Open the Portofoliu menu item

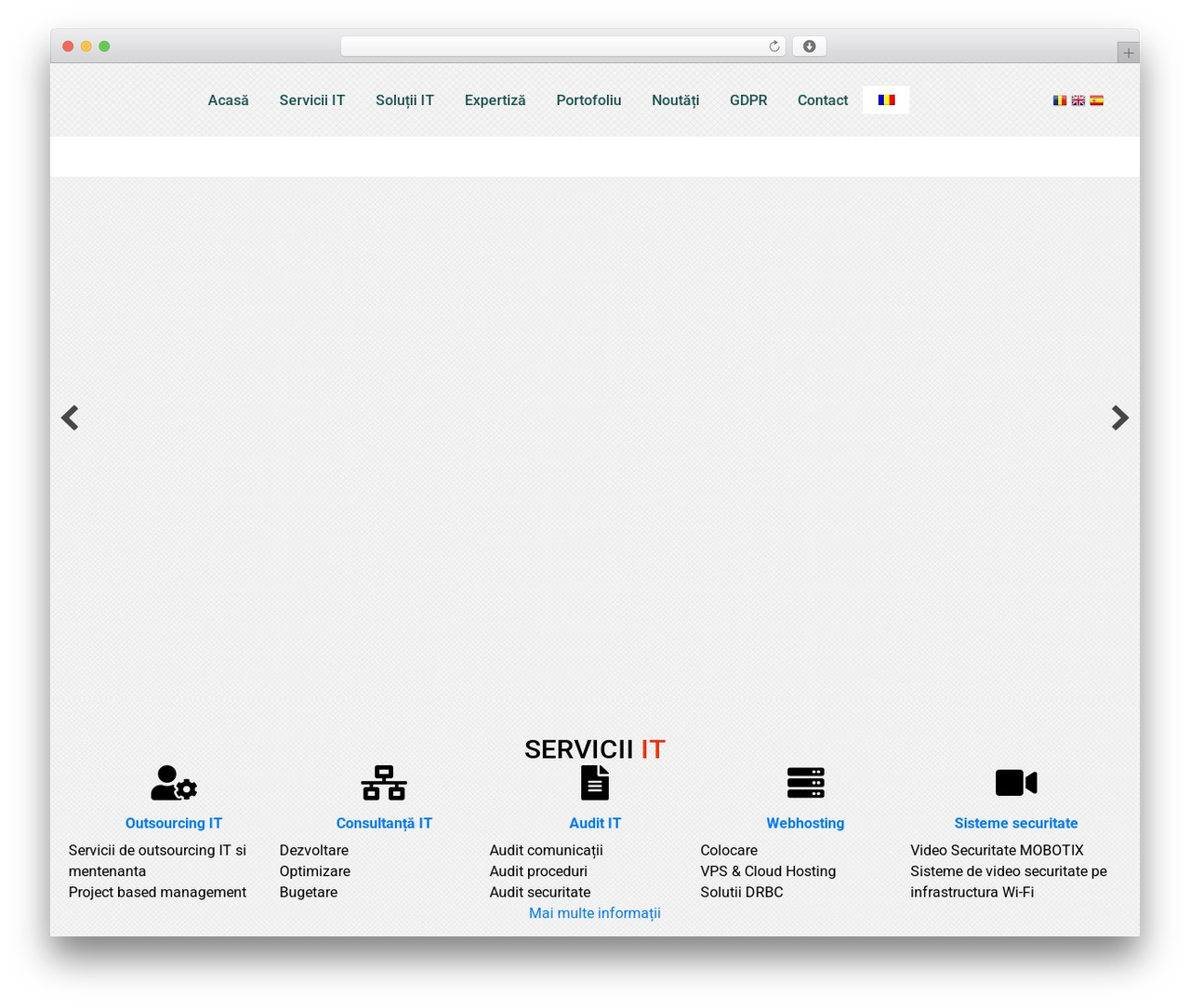coord(588,99)
